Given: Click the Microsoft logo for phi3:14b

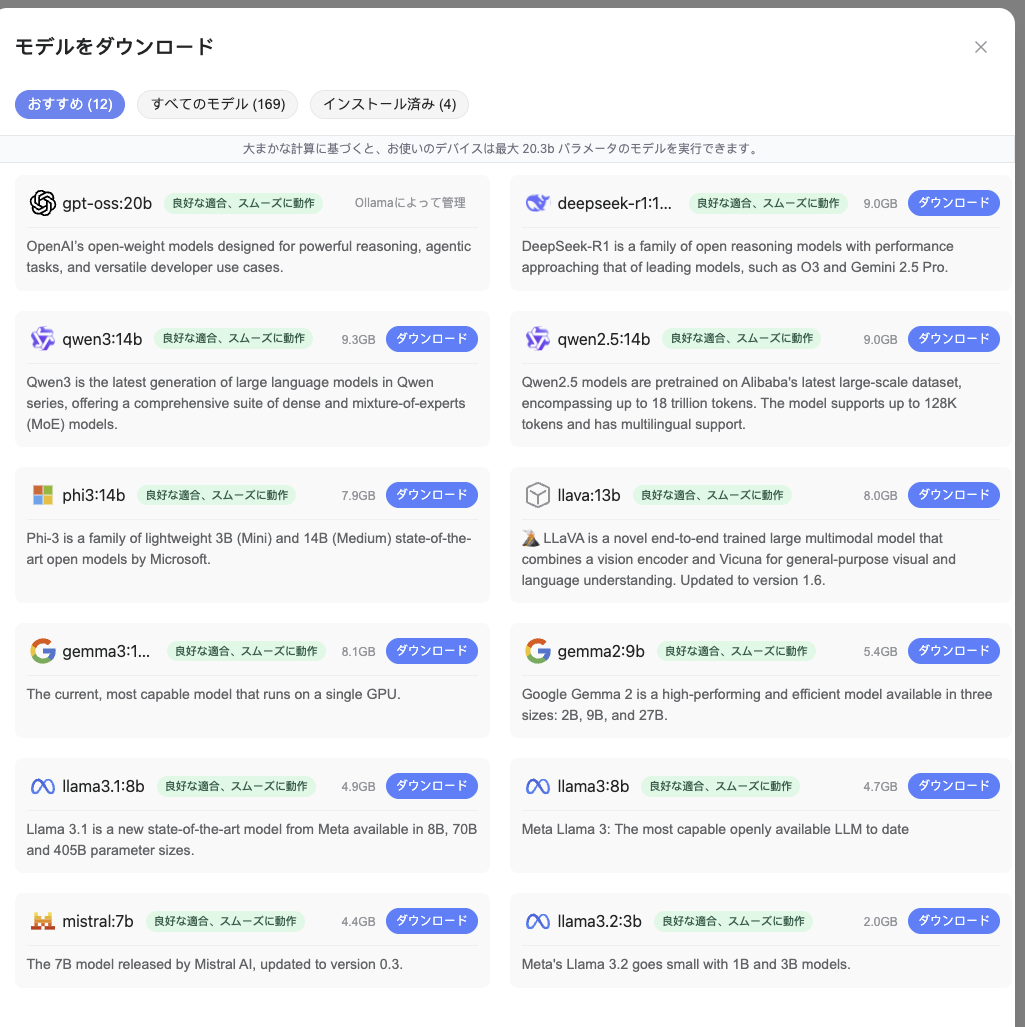Looking at the screenshot, I should pos(43,495).
